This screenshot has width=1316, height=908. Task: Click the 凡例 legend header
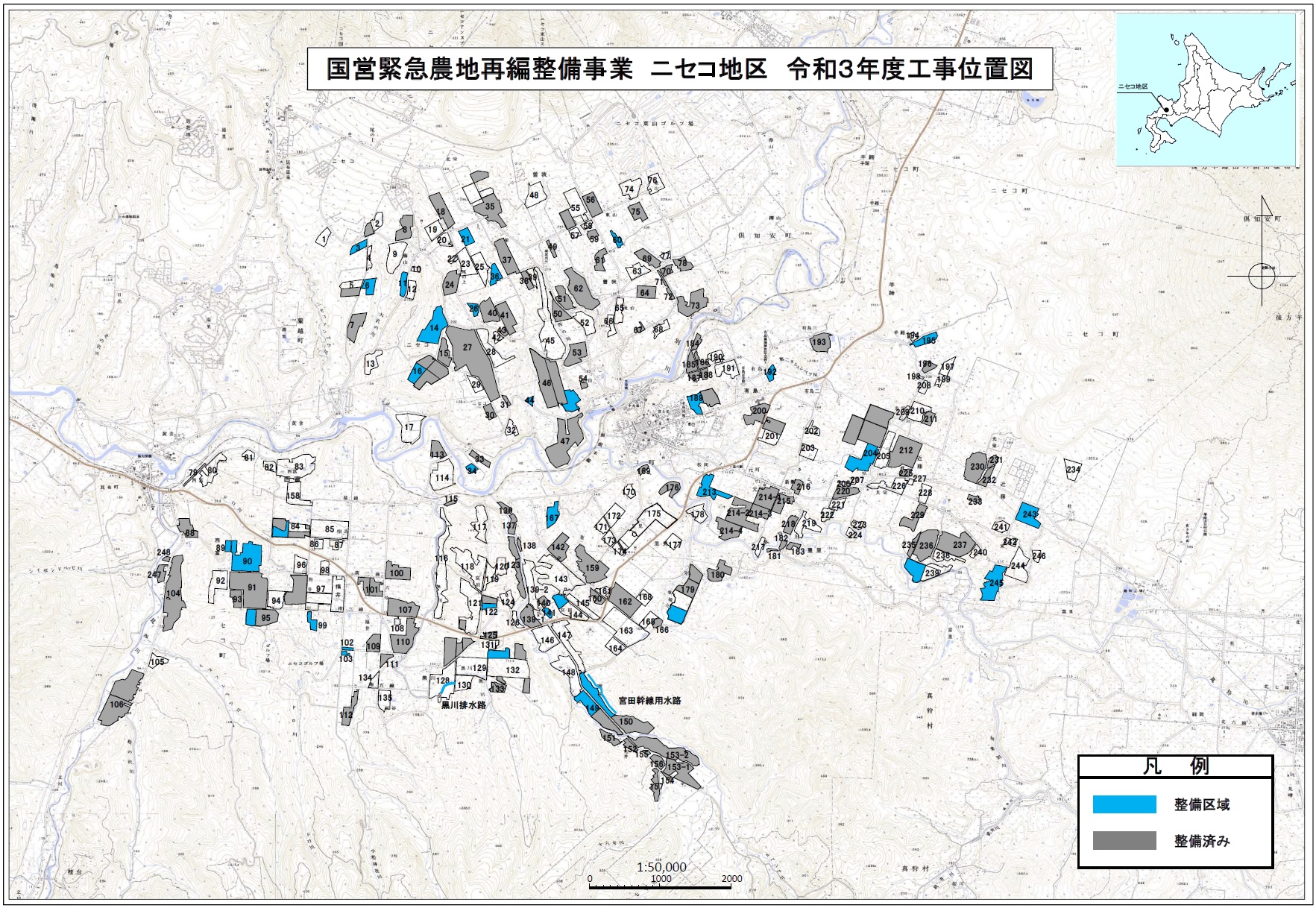(1175, 766)
